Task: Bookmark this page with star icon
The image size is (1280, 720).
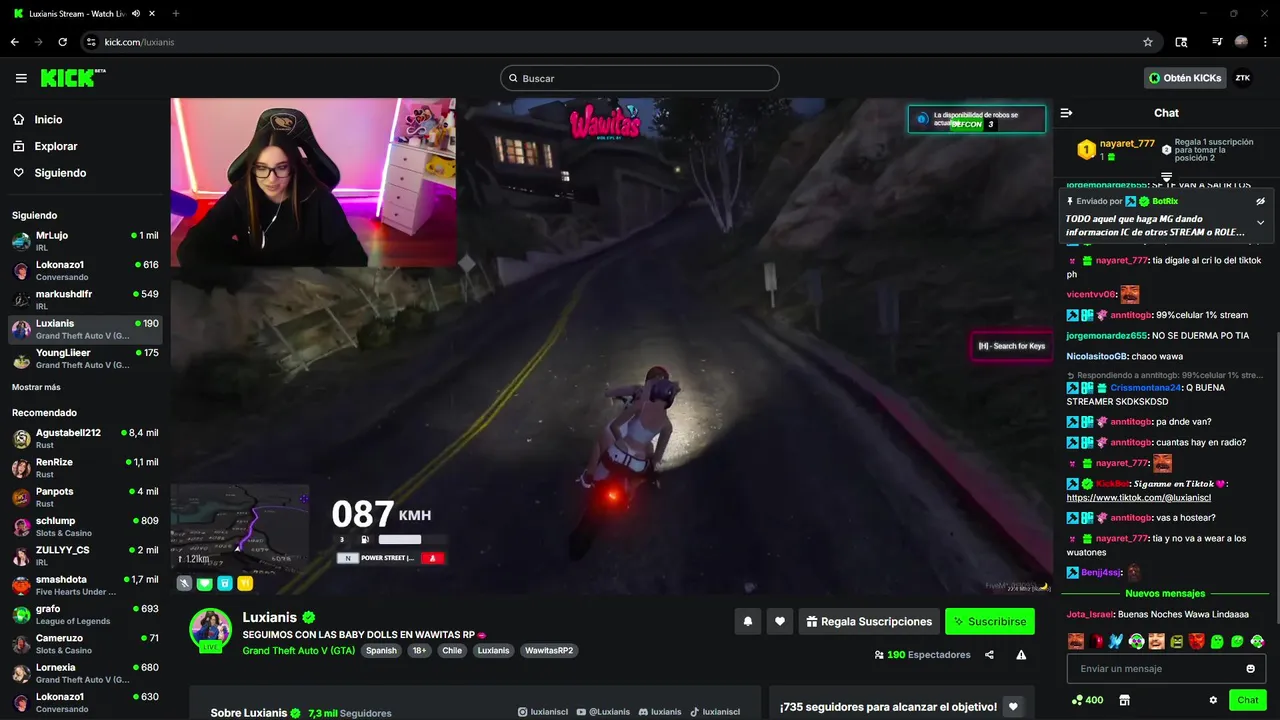Action: (1148, 42)
